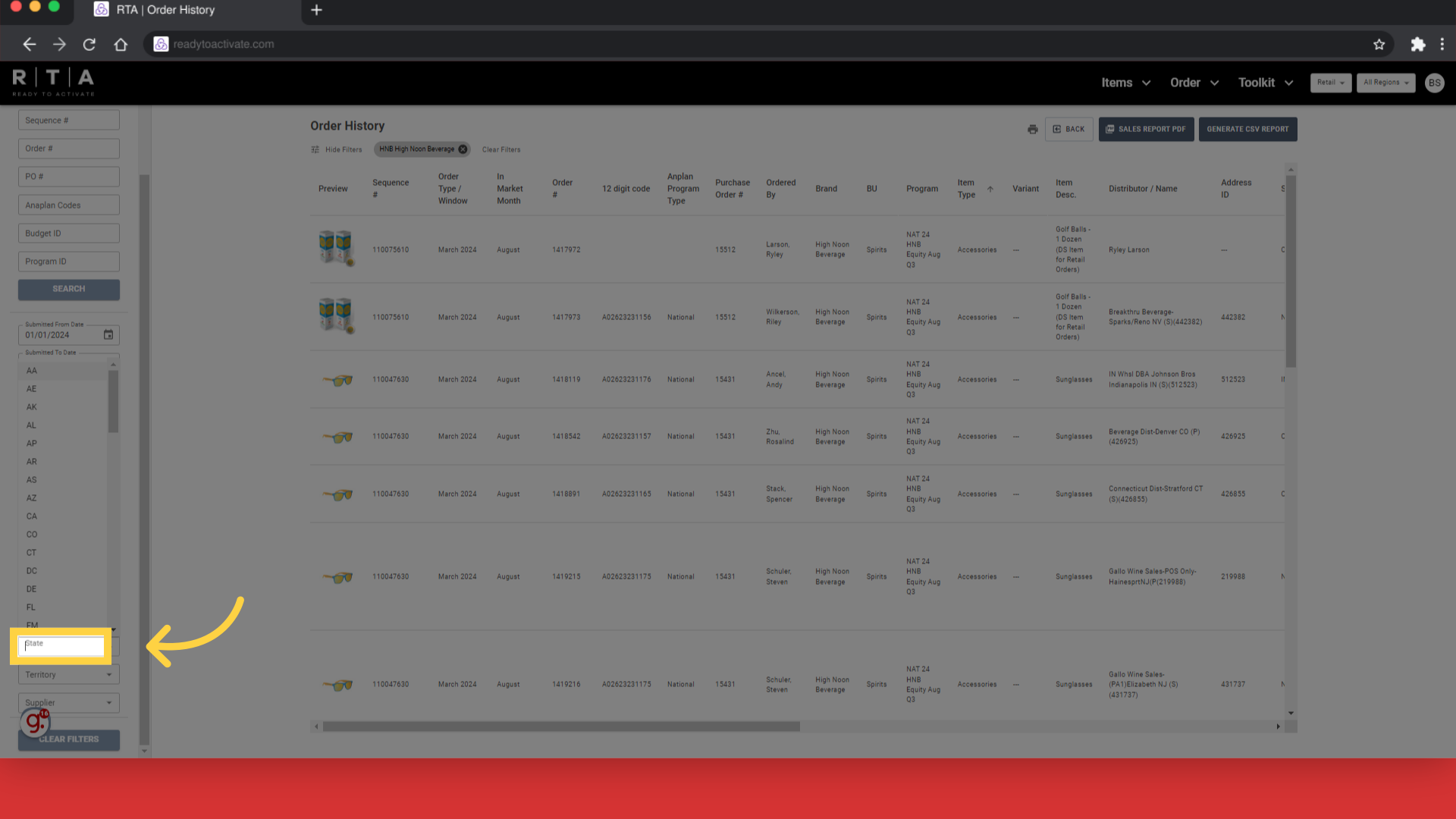The image size is (1456, 819).
Task: Open the Territory dropdown
Action: coord(68,674)
